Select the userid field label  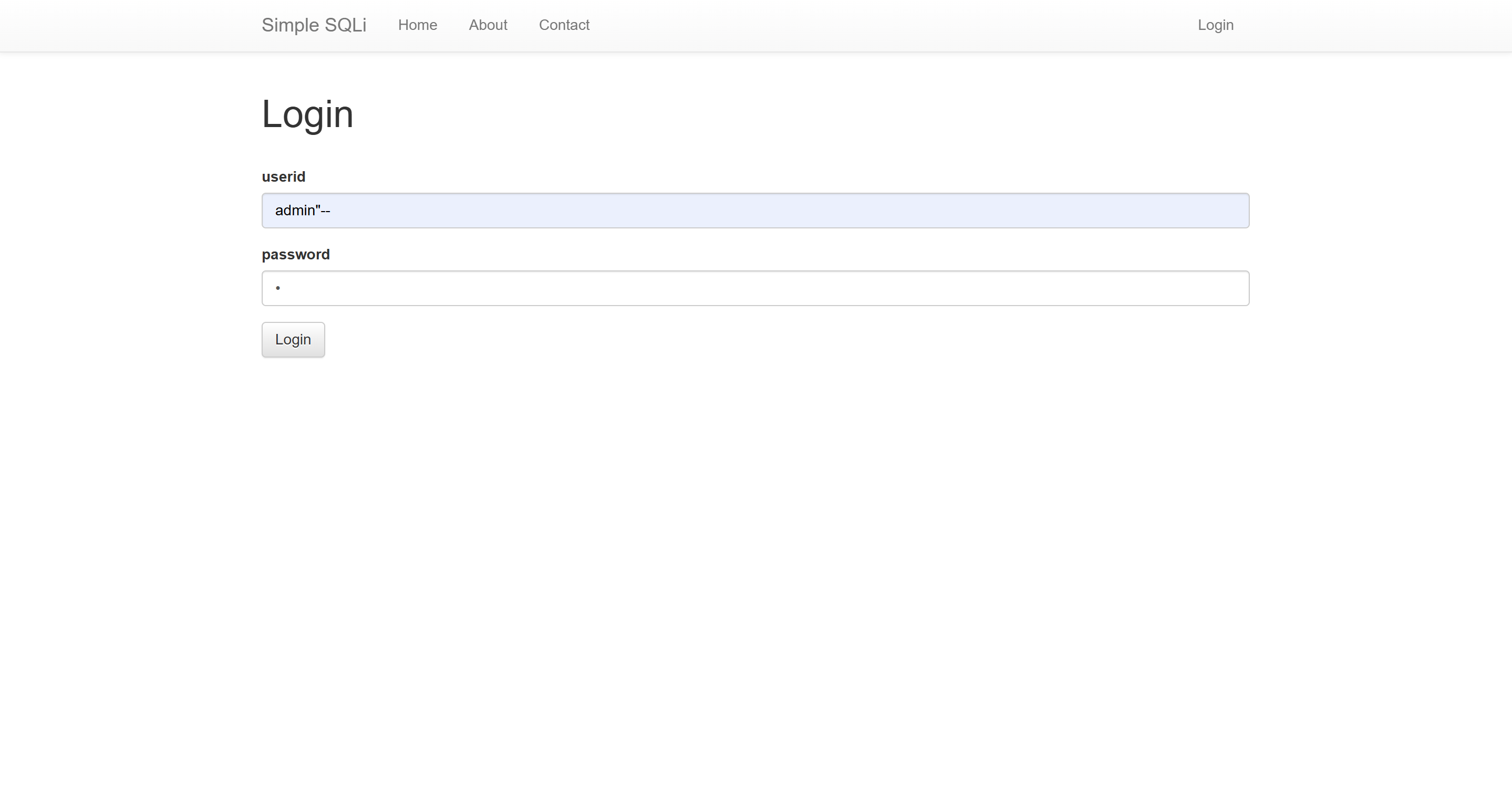284,176
